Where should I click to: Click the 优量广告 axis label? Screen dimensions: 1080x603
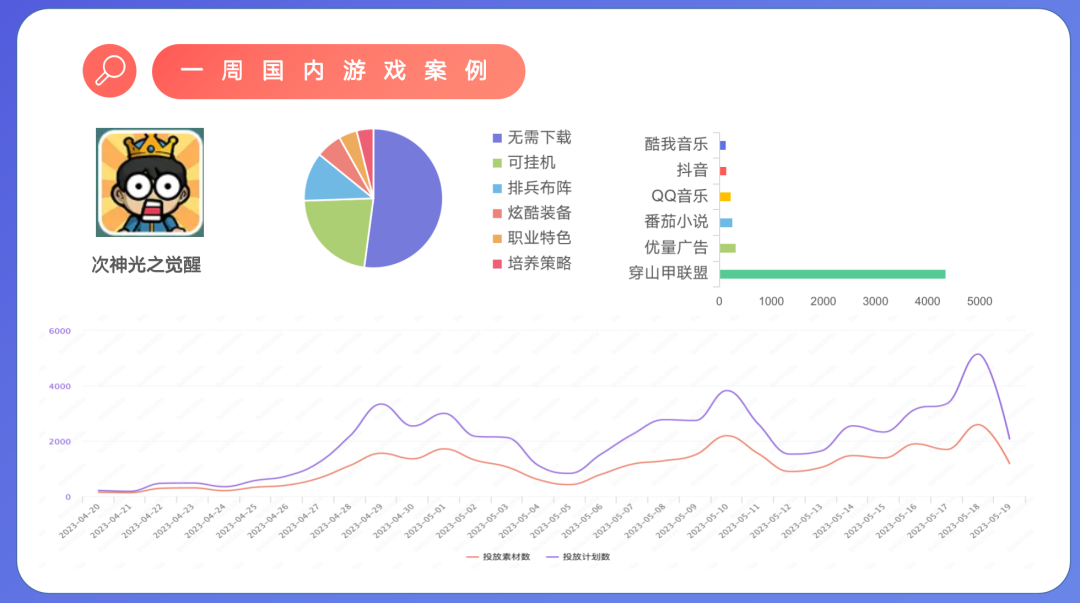coord(676,247)
